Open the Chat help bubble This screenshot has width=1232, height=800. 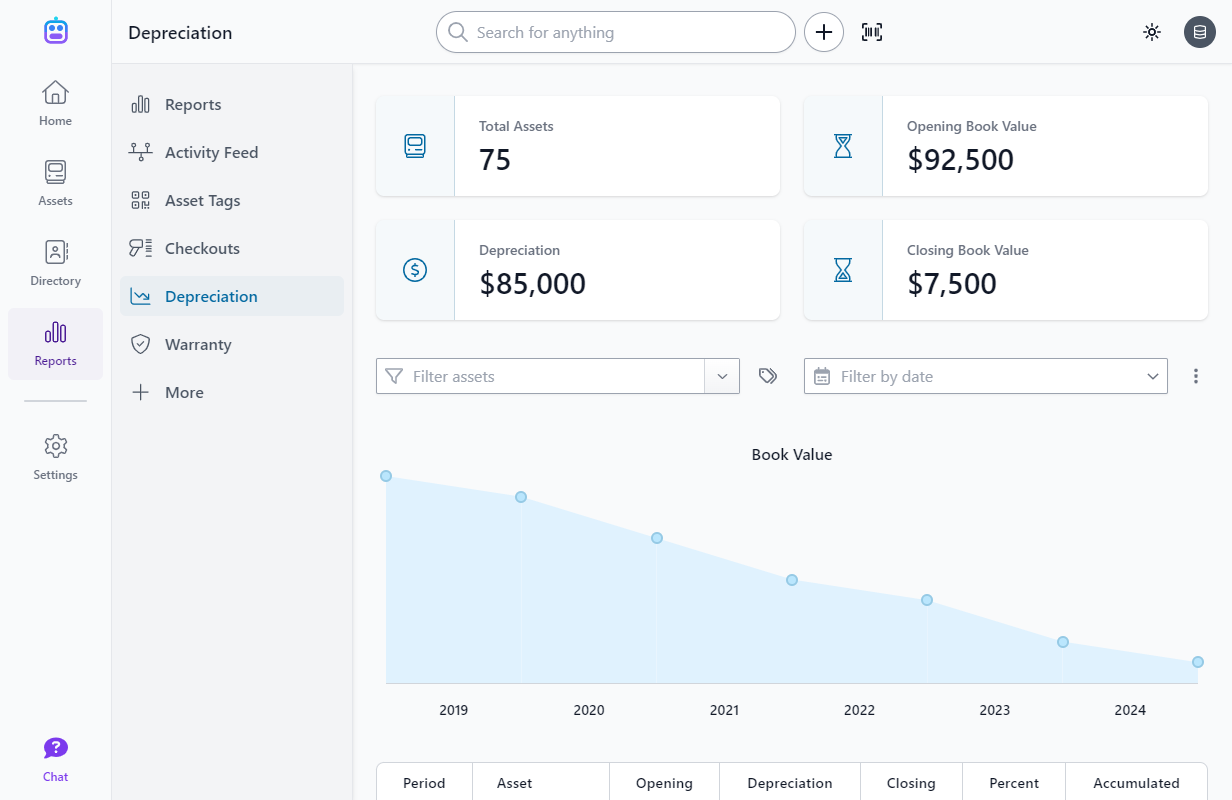(x=55, y=748)
